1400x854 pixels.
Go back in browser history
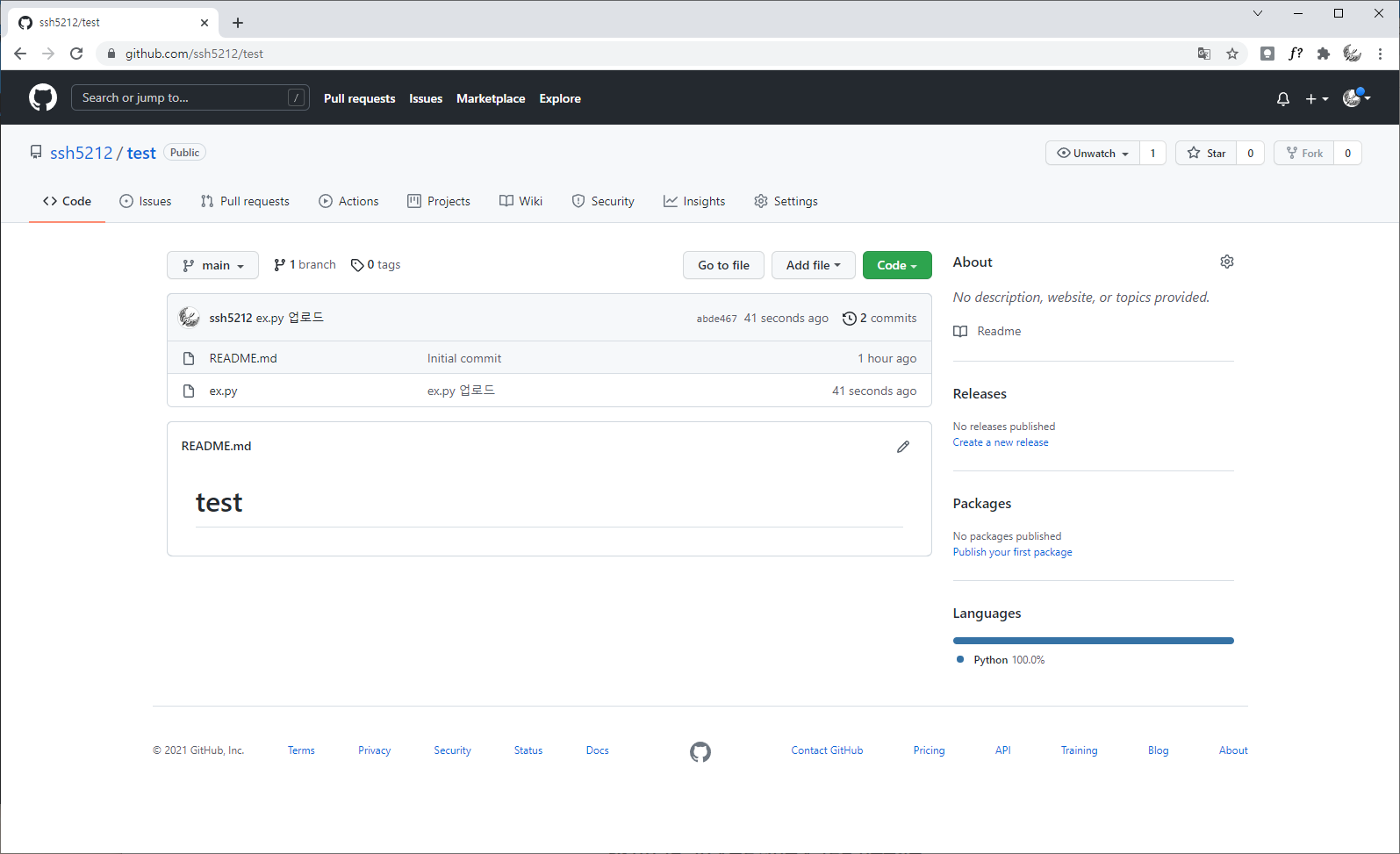click(20, 54)
